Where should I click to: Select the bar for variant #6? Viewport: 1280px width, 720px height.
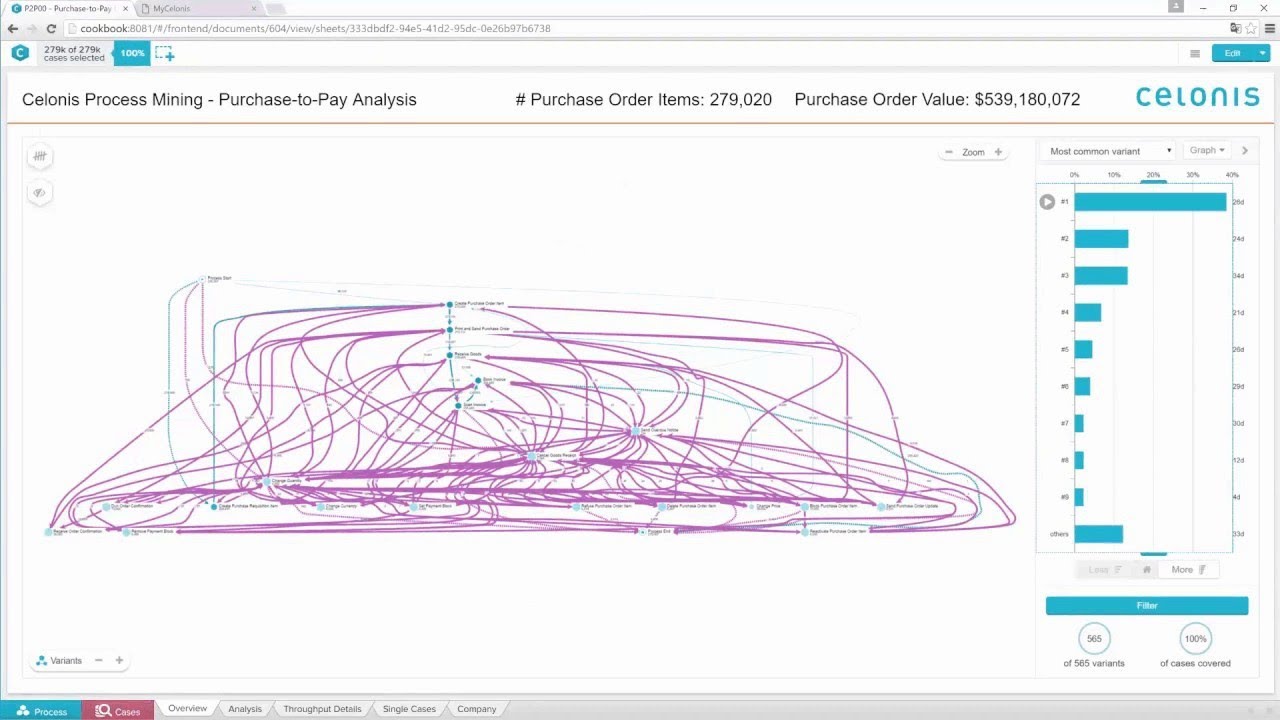point(1082,386)
